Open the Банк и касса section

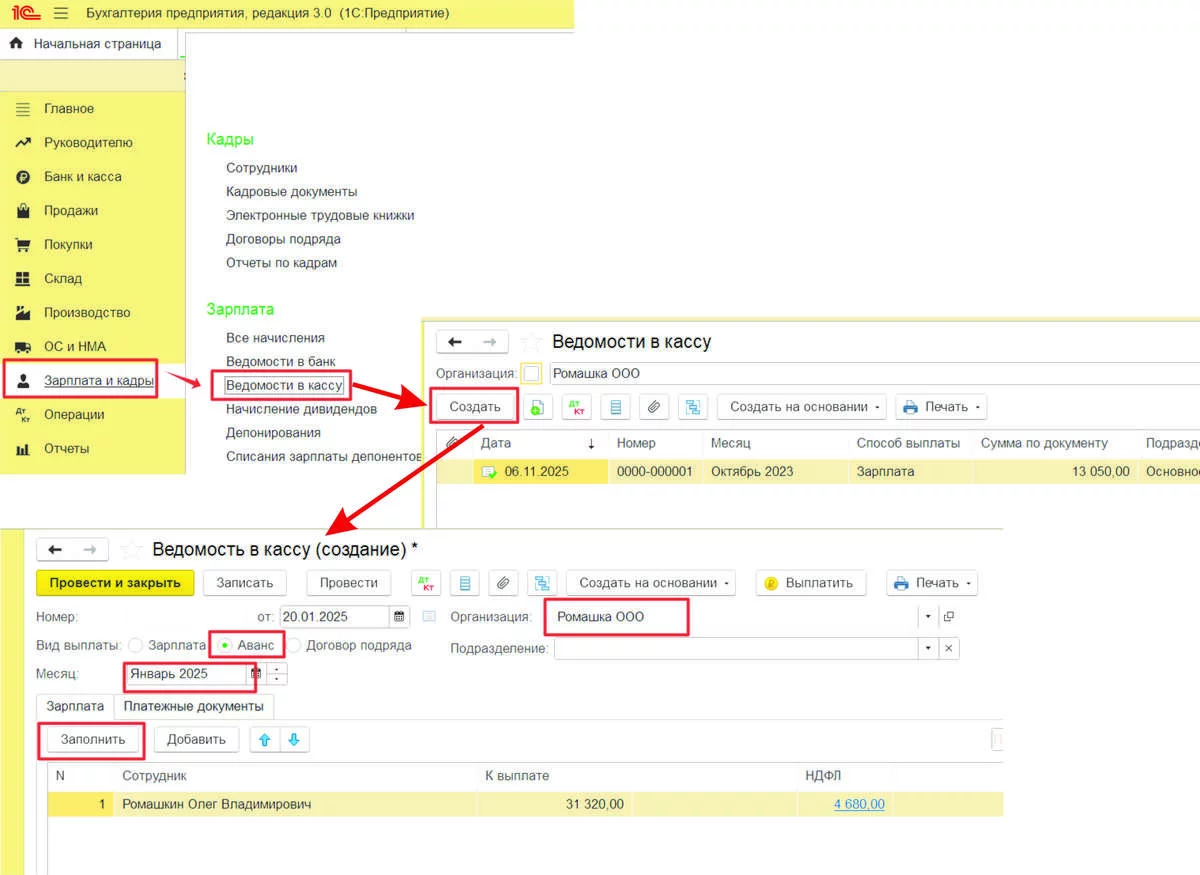[83, 176]
